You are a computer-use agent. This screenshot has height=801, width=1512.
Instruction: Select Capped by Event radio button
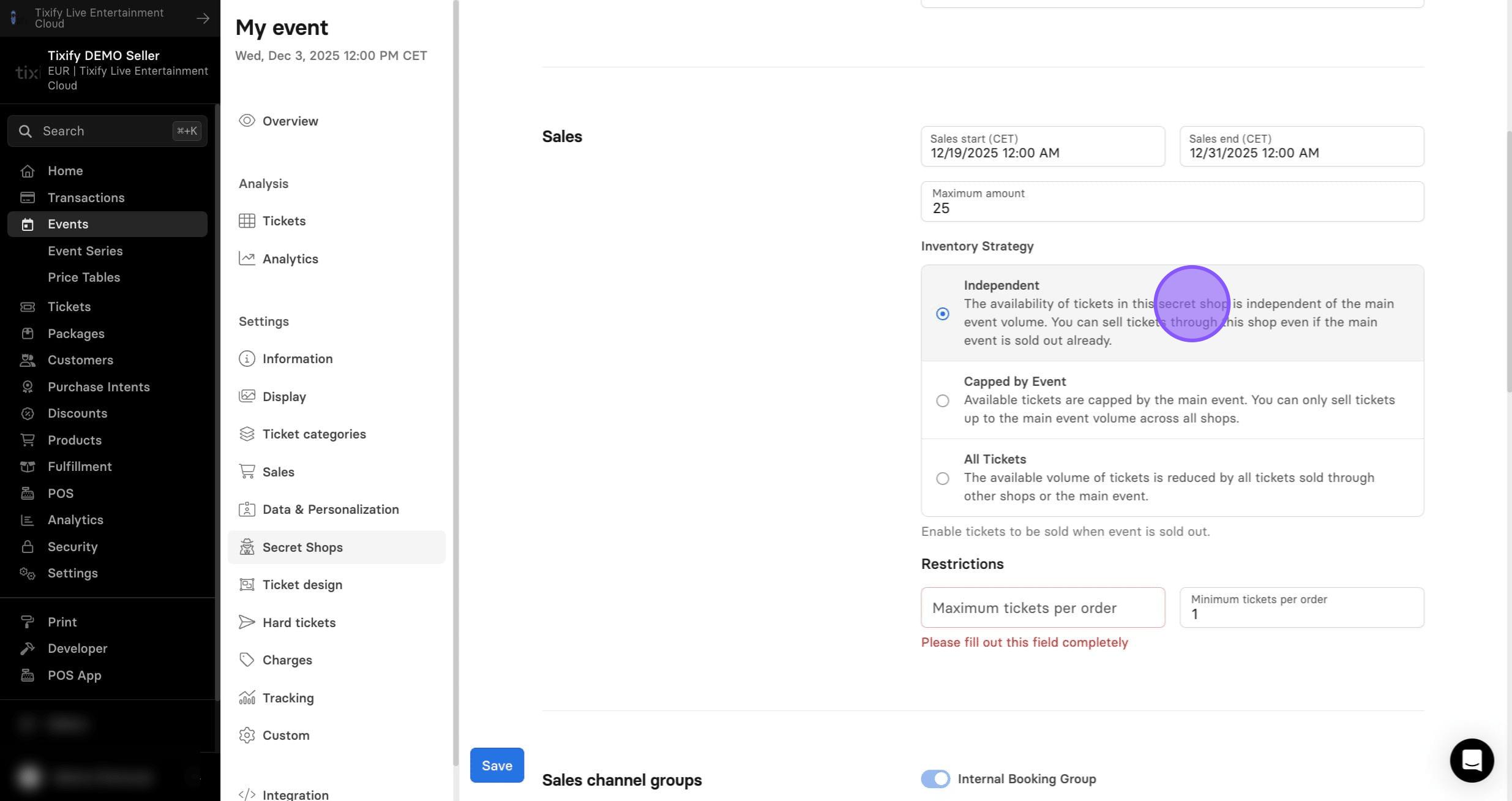tap(943, 401)
